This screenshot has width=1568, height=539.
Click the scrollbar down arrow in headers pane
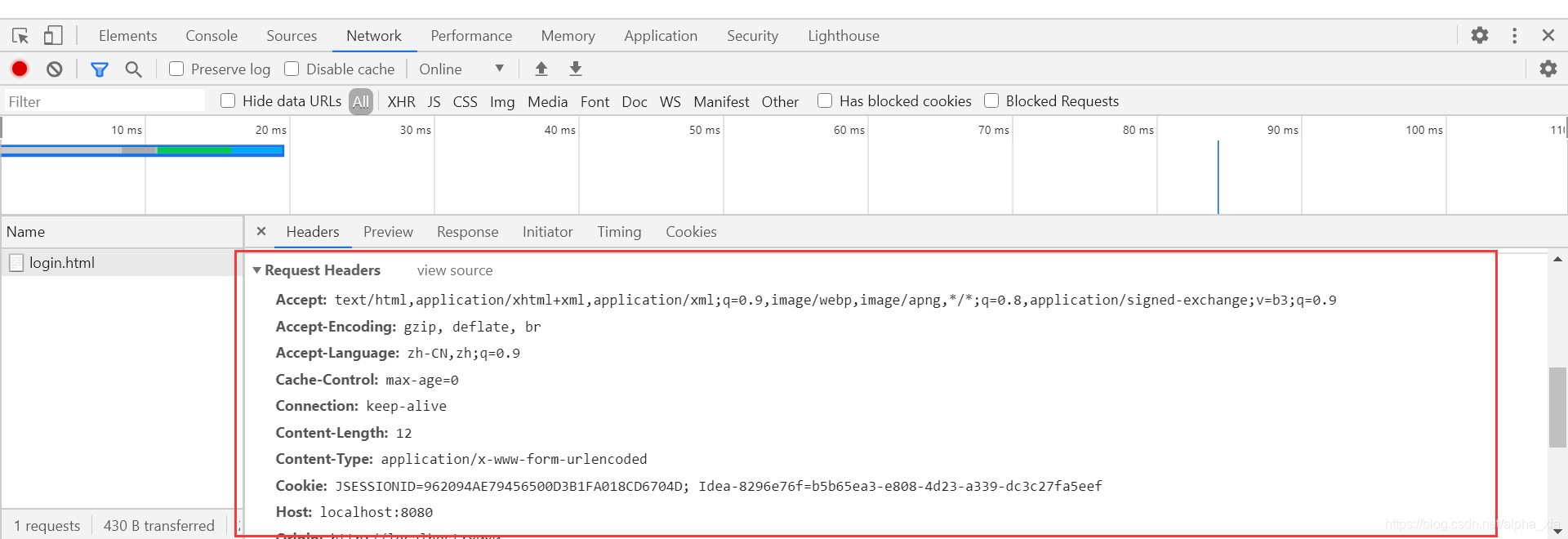[x=1557, y=530]
